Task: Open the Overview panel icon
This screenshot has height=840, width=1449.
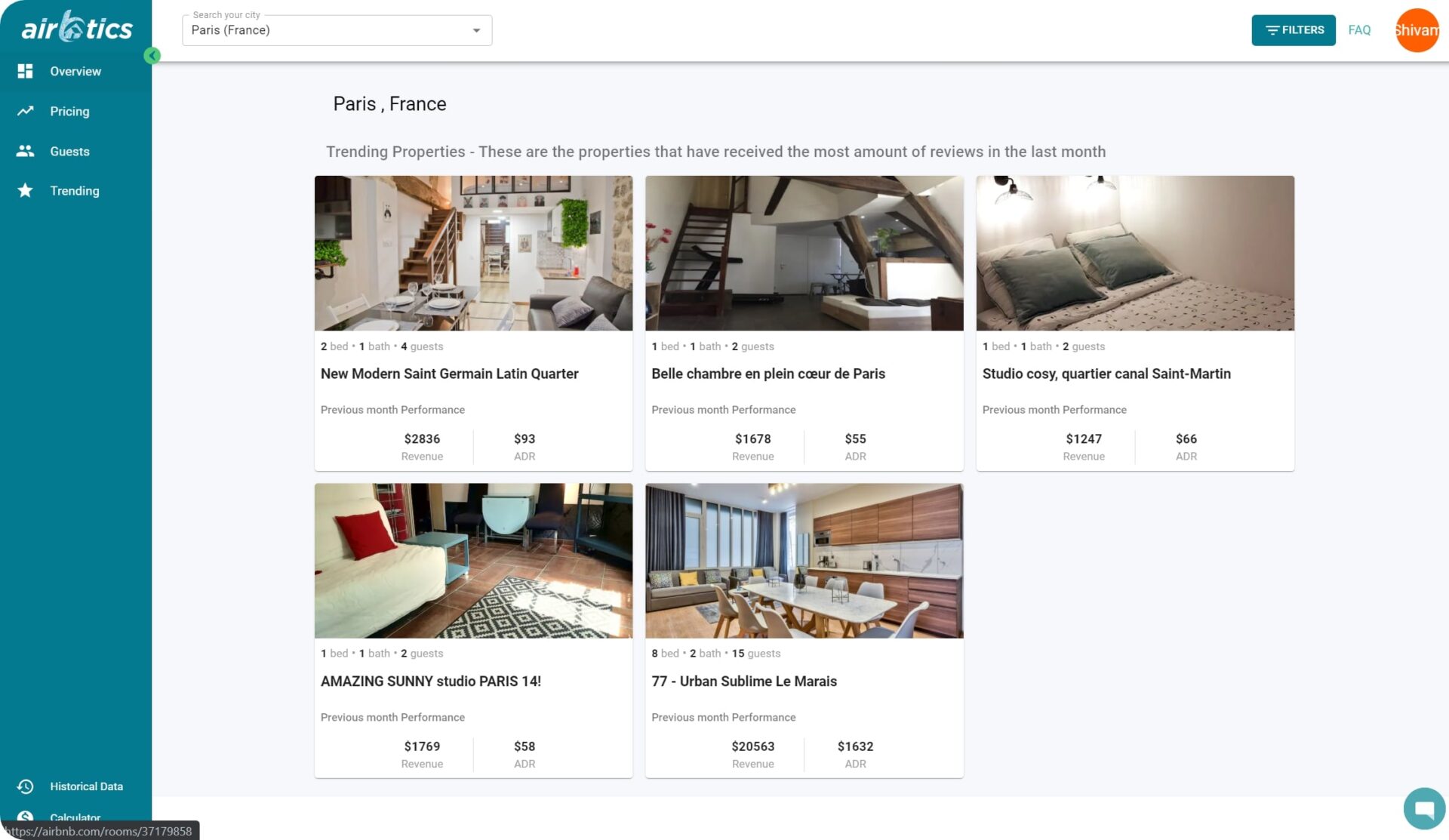Action: (x=25, y=70)
